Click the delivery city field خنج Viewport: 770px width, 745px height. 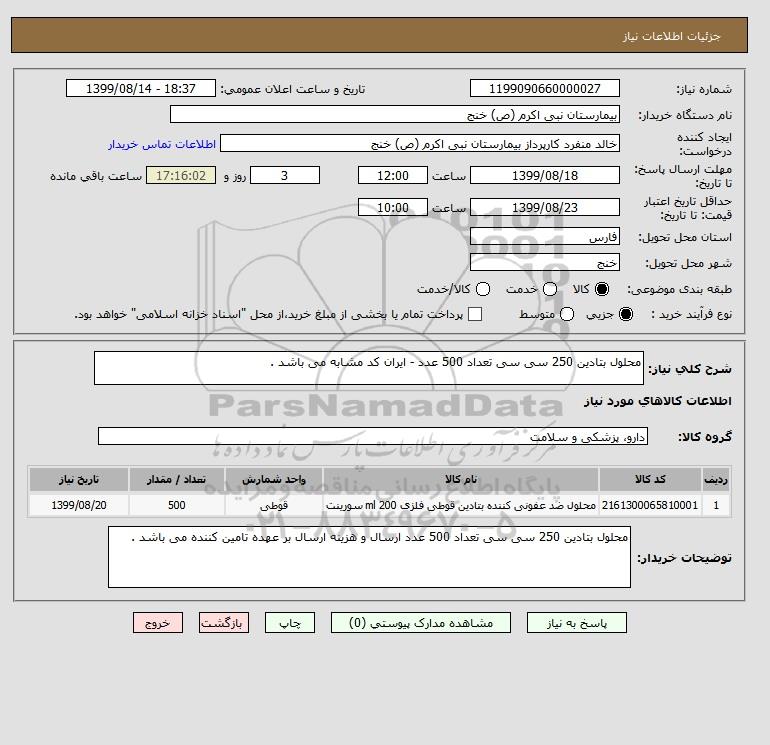tap(545, 262)
